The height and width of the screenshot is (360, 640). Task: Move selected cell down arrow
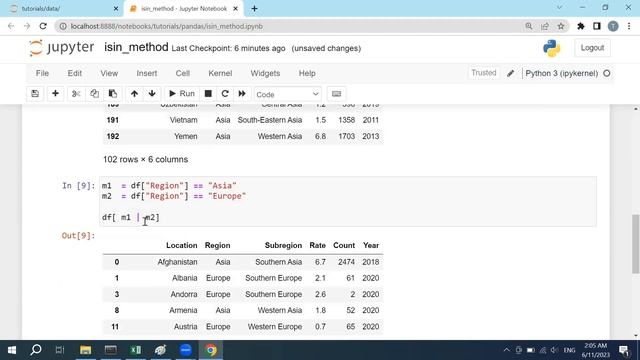(x=152, y=94)
